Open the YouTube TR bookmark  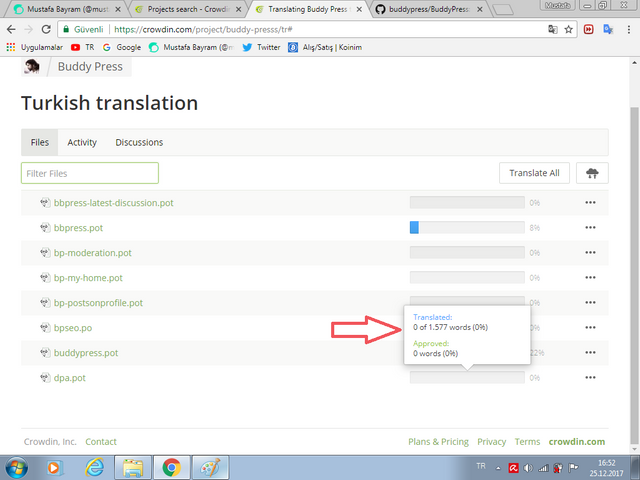point(82,47)
